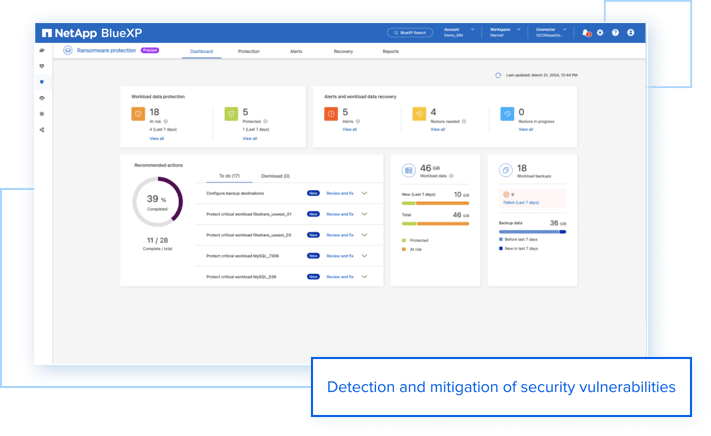Image resolution: width=711 pixels, height=436 pixels.
Task: Click the orange At-risk shield icon
Action: 139,115
